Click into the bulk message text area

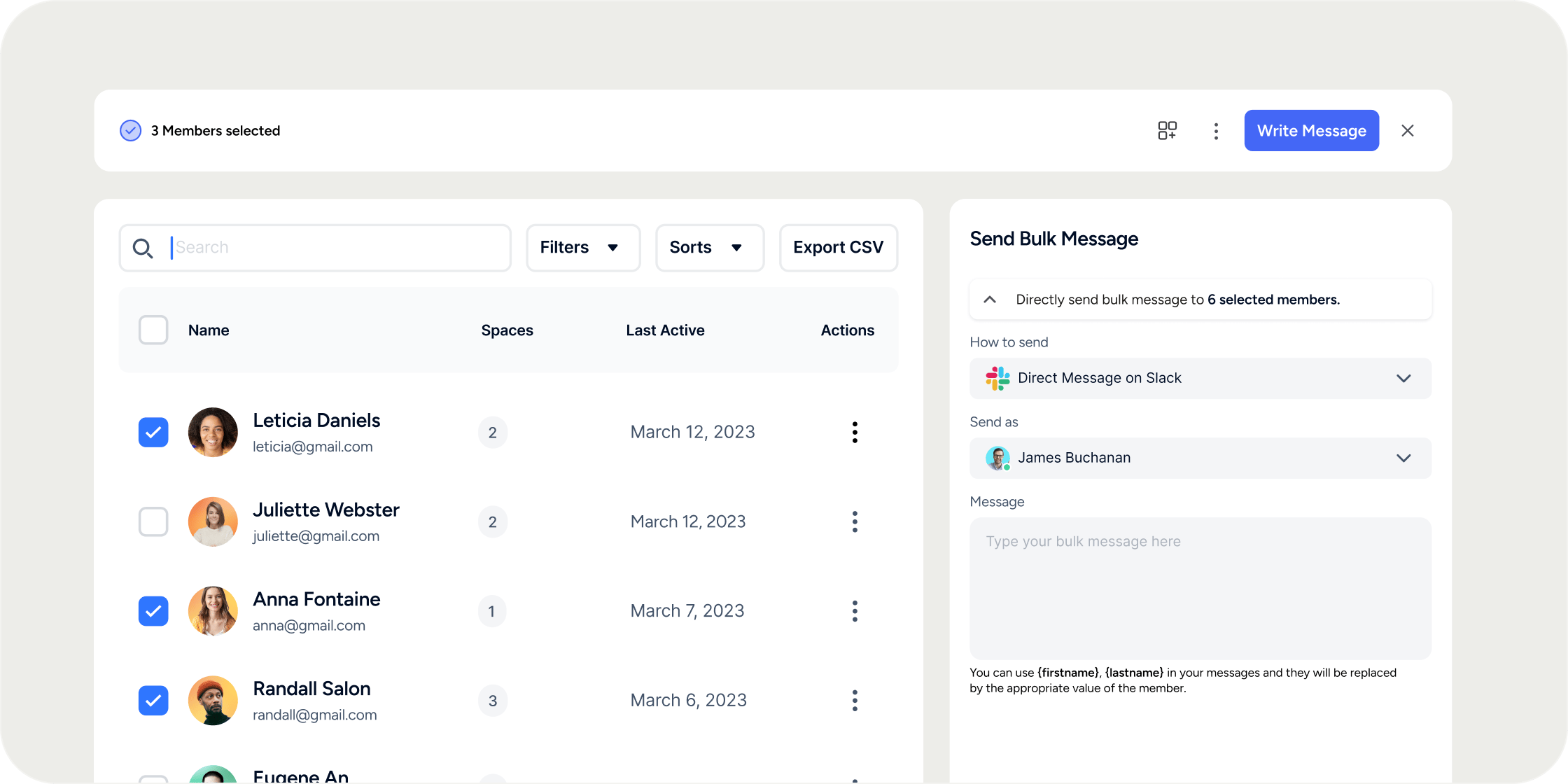[1200, 589]
